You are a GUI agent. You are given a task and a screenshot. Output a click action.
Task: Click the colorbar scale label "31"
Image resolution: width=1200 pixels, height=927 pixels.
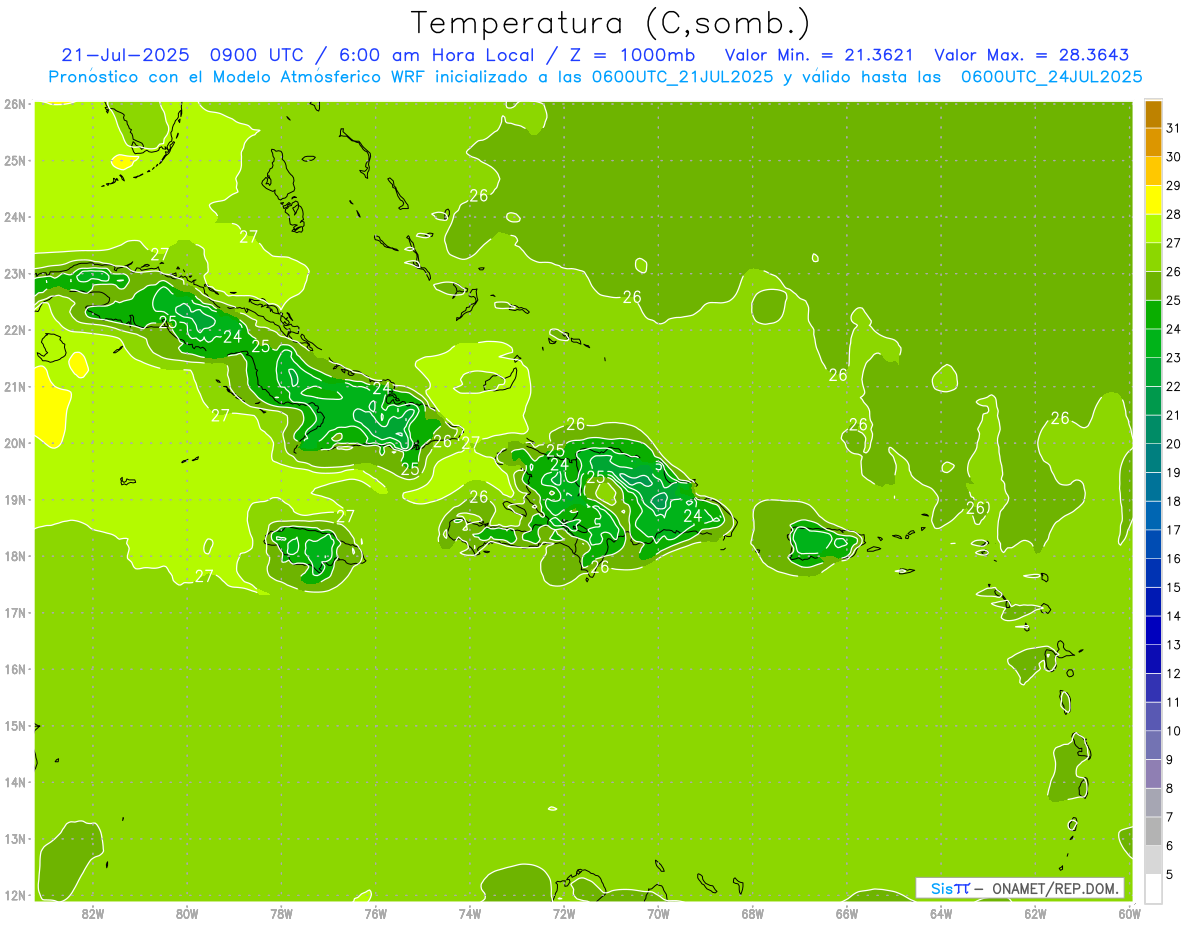pos(1174,128)
